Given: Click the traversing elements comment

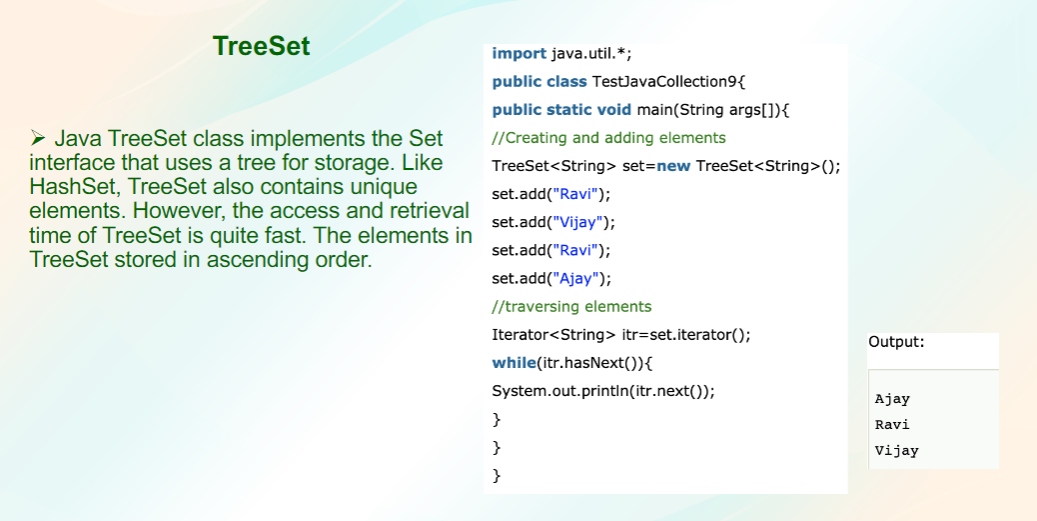Looking at the screenshot, I should (571, 306).
